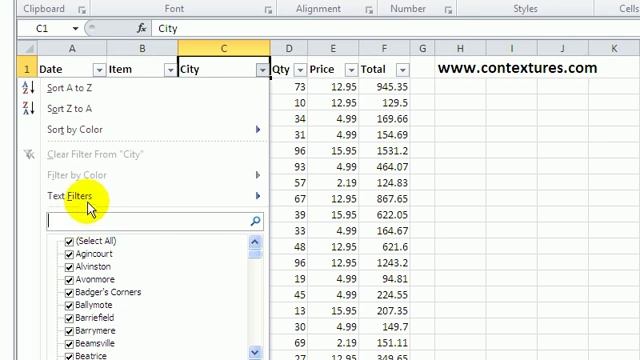Open the Price column filter dropdown
Screen dimensions: 640x360
pos(351,70)
